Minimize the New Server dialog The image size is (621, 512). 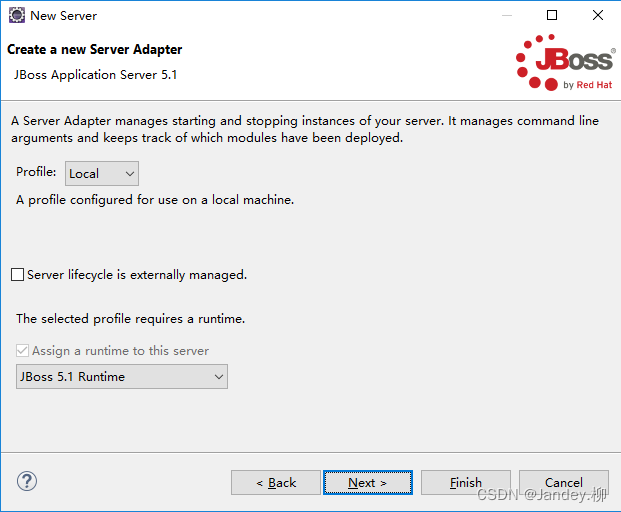click(x=507, y=15)
